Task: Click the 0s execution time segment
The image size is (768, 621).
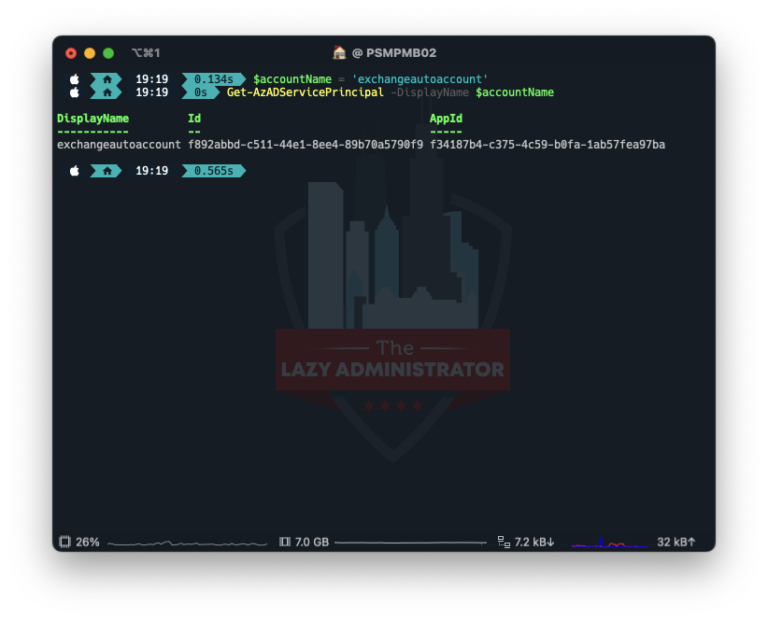Action: 201,92
